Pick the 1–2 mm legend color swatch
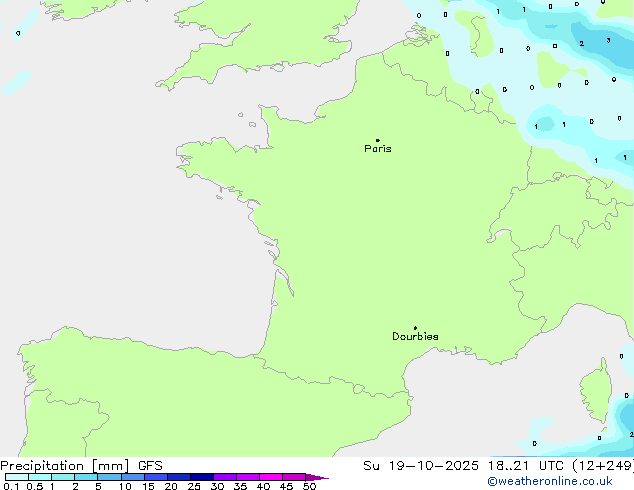The width and height of the screenshot is (634, 490). pos(63,477)
